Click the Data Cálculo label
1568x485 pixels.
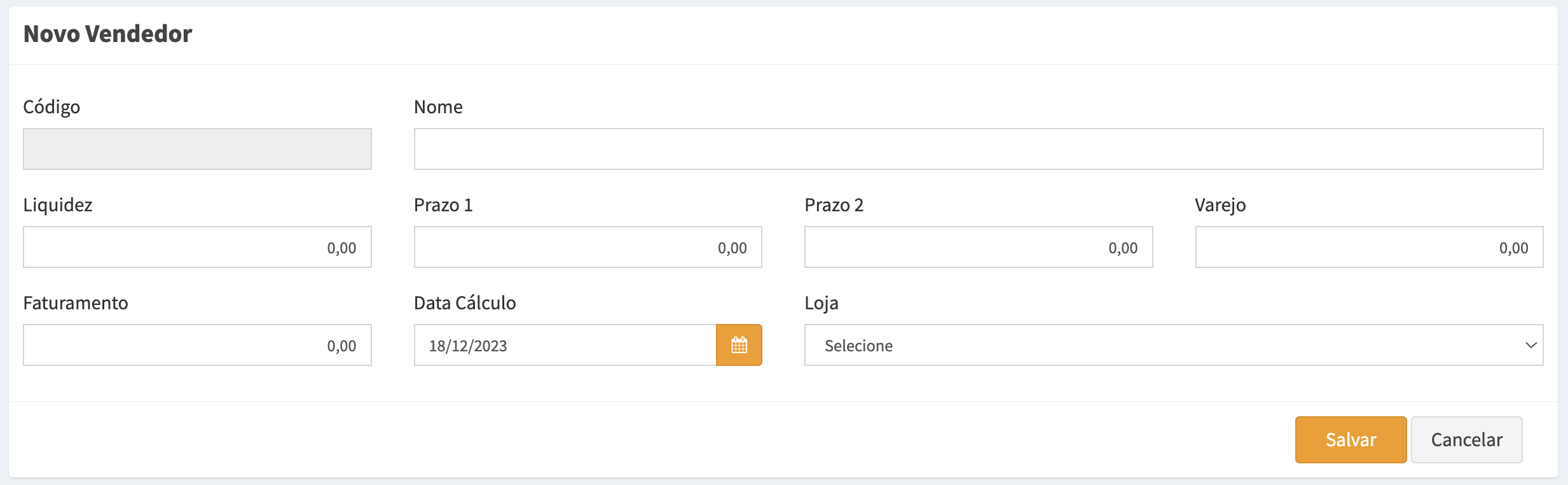465,303
